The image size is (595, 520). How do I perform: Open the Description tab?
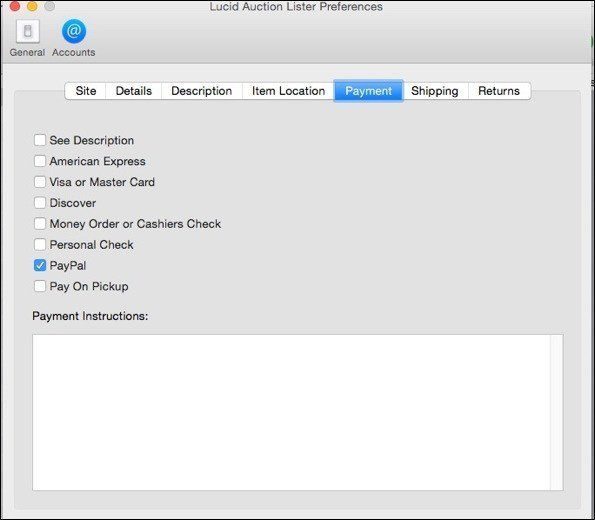(x=201, y=91)
